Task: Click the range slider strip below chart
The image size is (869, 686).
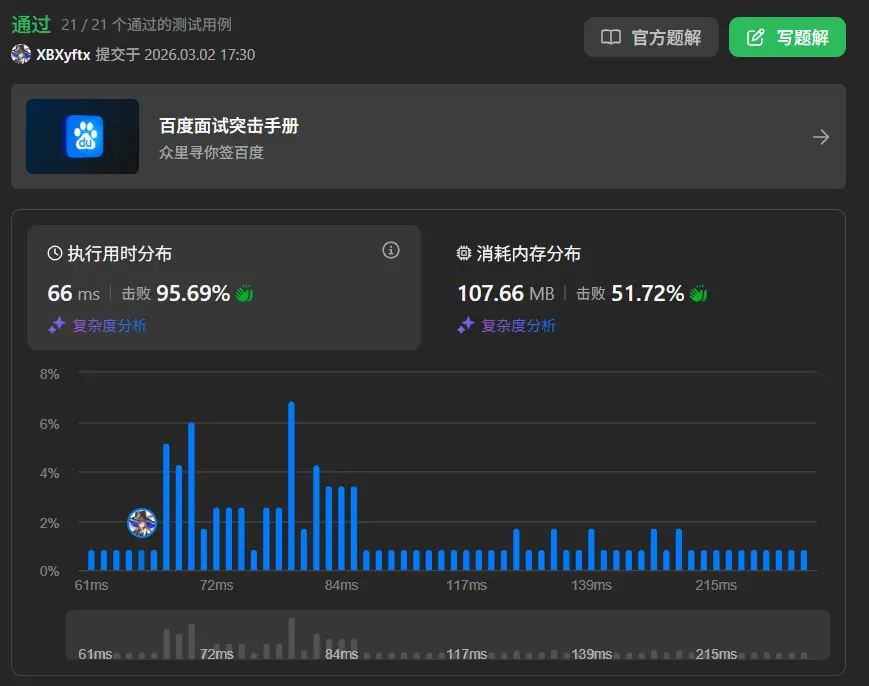Action: point(447,636)
